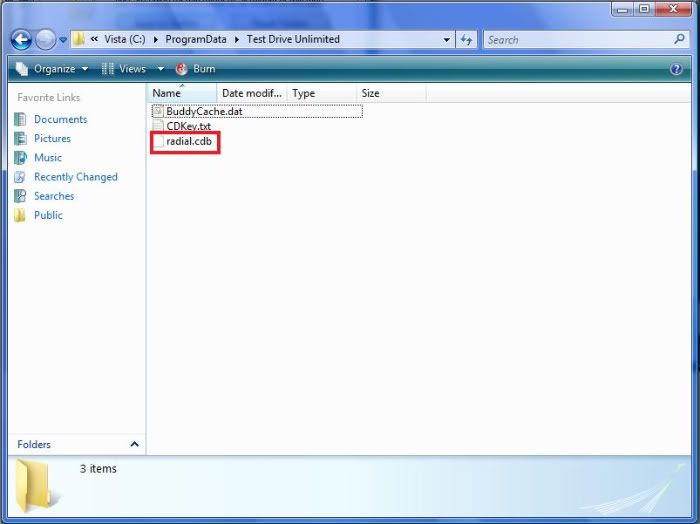Expand the hidden path chevrons before Vista (C:)

click(94, 39)
